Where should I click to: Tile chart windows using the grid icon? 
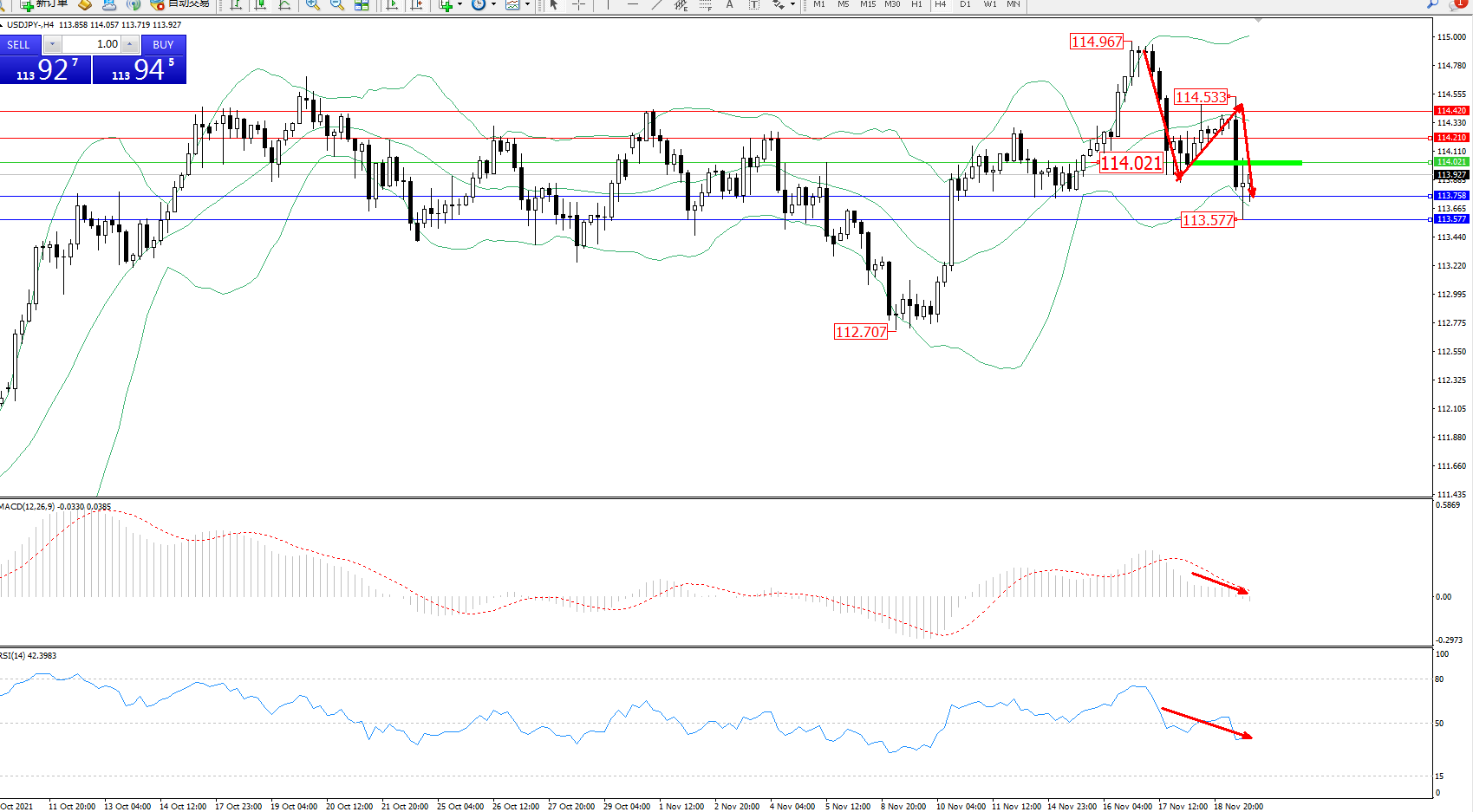point(362,5)
